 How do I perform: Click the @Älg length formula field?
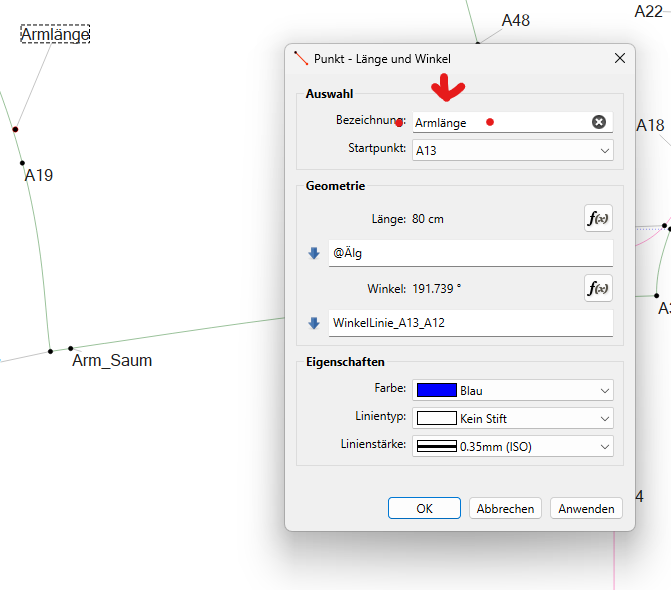tap(470, 254)
